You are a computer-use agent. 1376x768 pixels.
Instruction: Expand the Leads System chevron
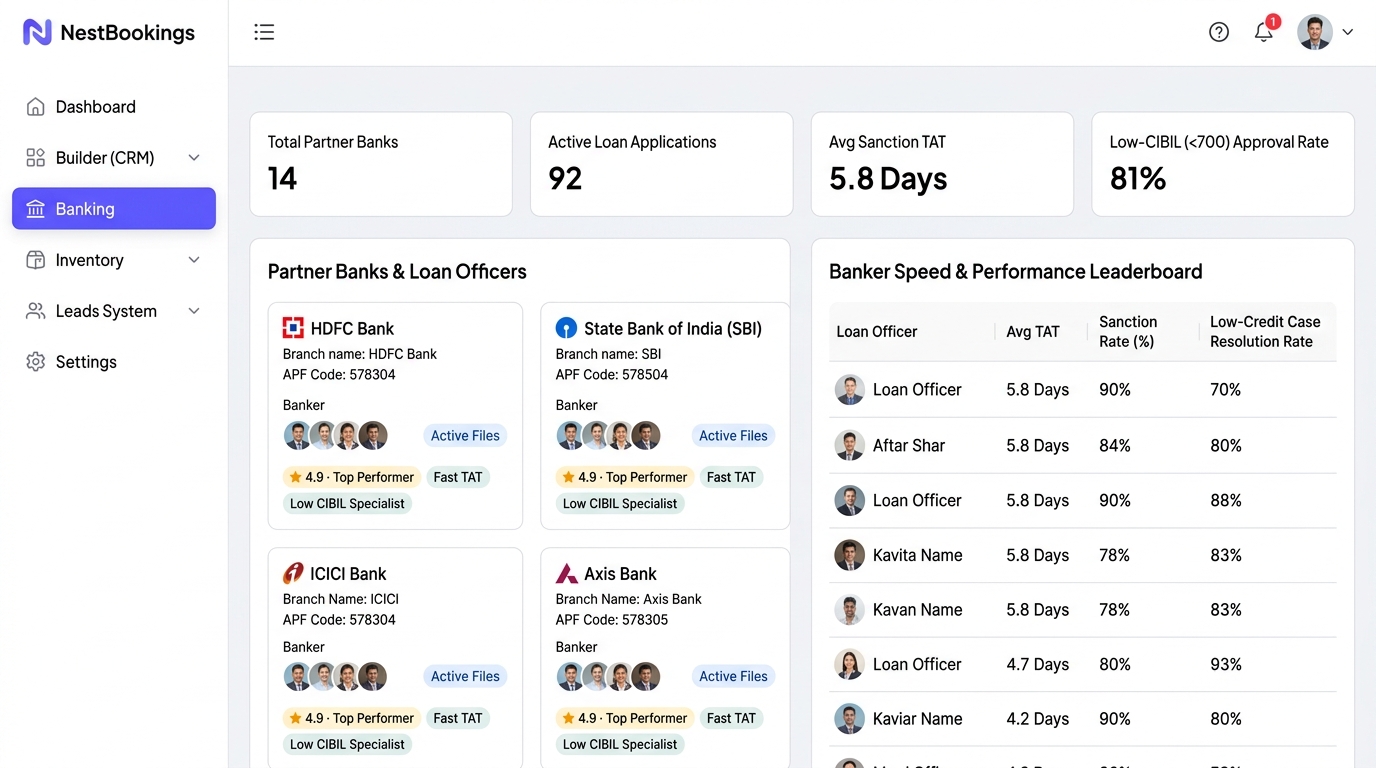point(194,311)
